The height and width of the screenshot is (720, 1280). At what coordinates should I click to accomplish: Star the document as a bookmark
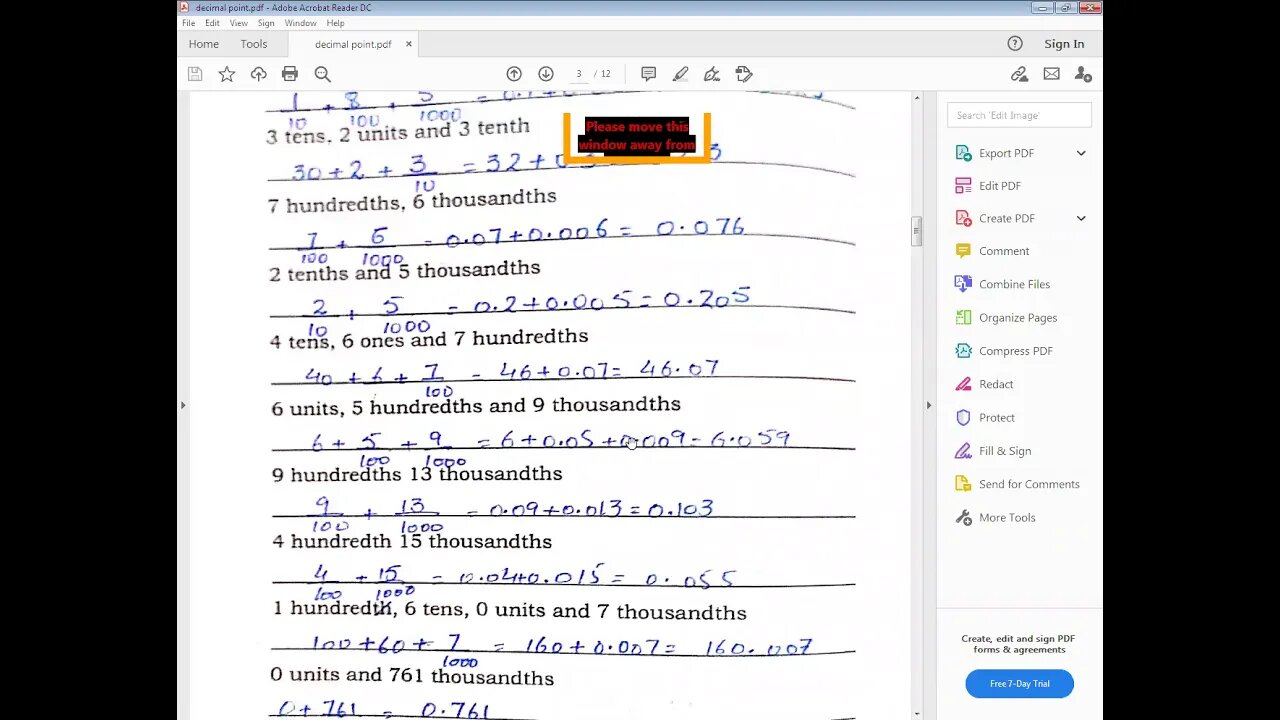pyautogui.click(x=227, y=74)
